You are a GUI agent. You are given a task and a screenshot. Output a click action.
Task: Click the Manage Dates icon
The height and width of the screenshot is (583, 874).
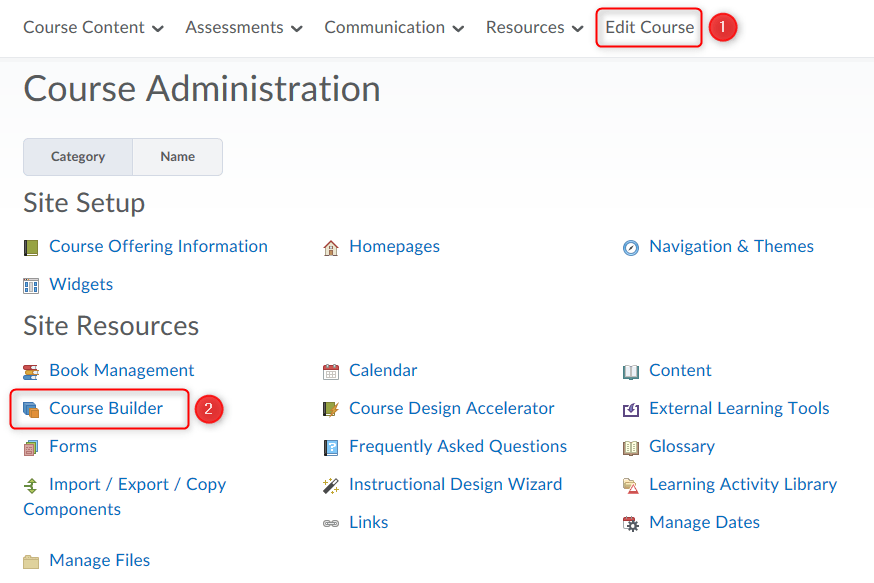(x=631, y=523)
